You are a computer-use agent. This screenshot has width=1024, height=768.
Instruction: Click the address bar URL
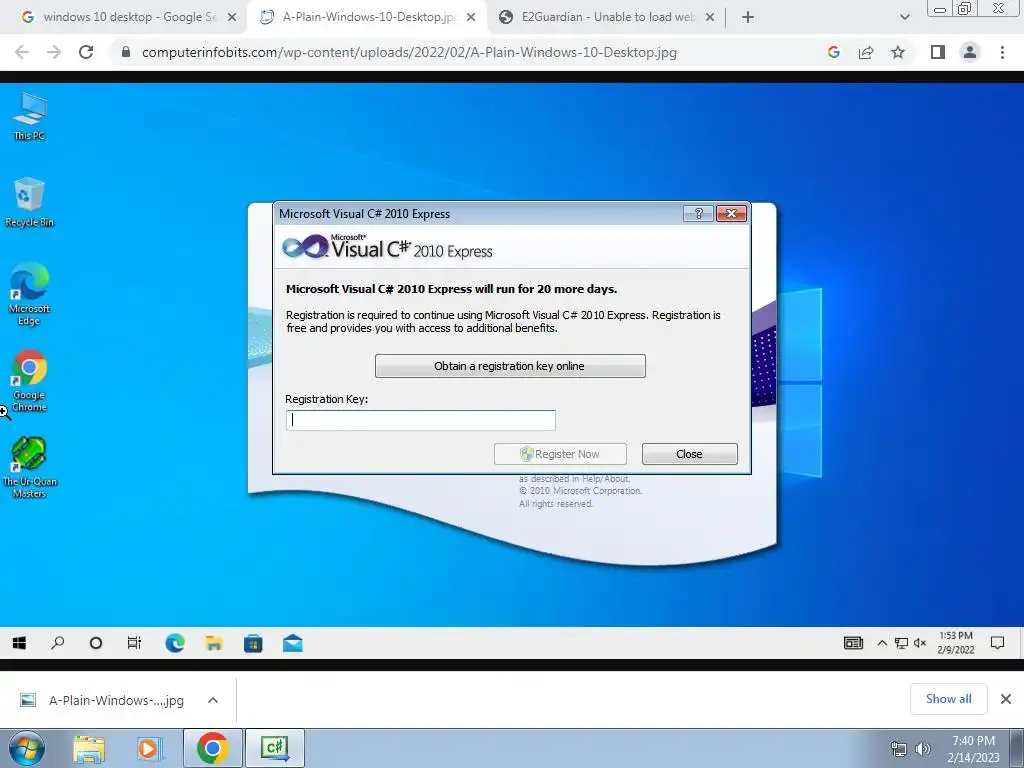click(x=409, y=52)
